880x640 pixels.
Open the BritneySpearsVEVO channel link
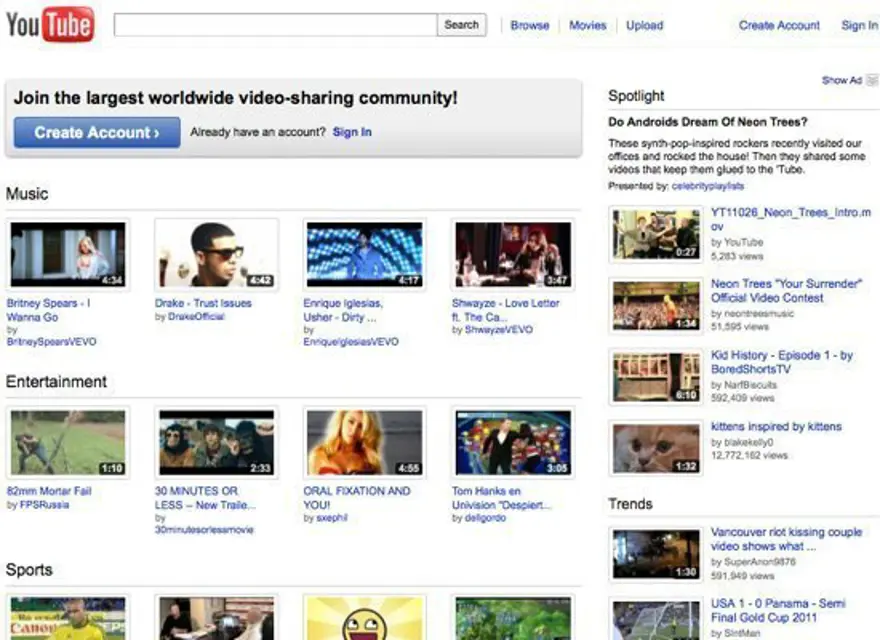click(x=51, y=341)
